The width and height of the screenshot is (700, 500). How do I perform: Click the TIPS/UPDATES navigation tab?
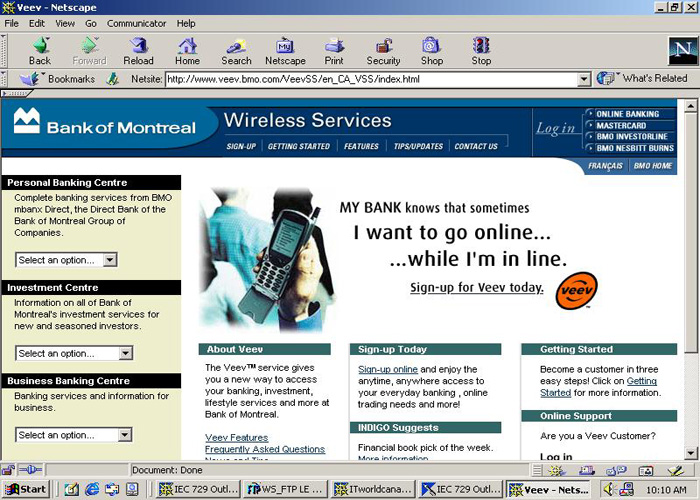(x=418, y=146)
